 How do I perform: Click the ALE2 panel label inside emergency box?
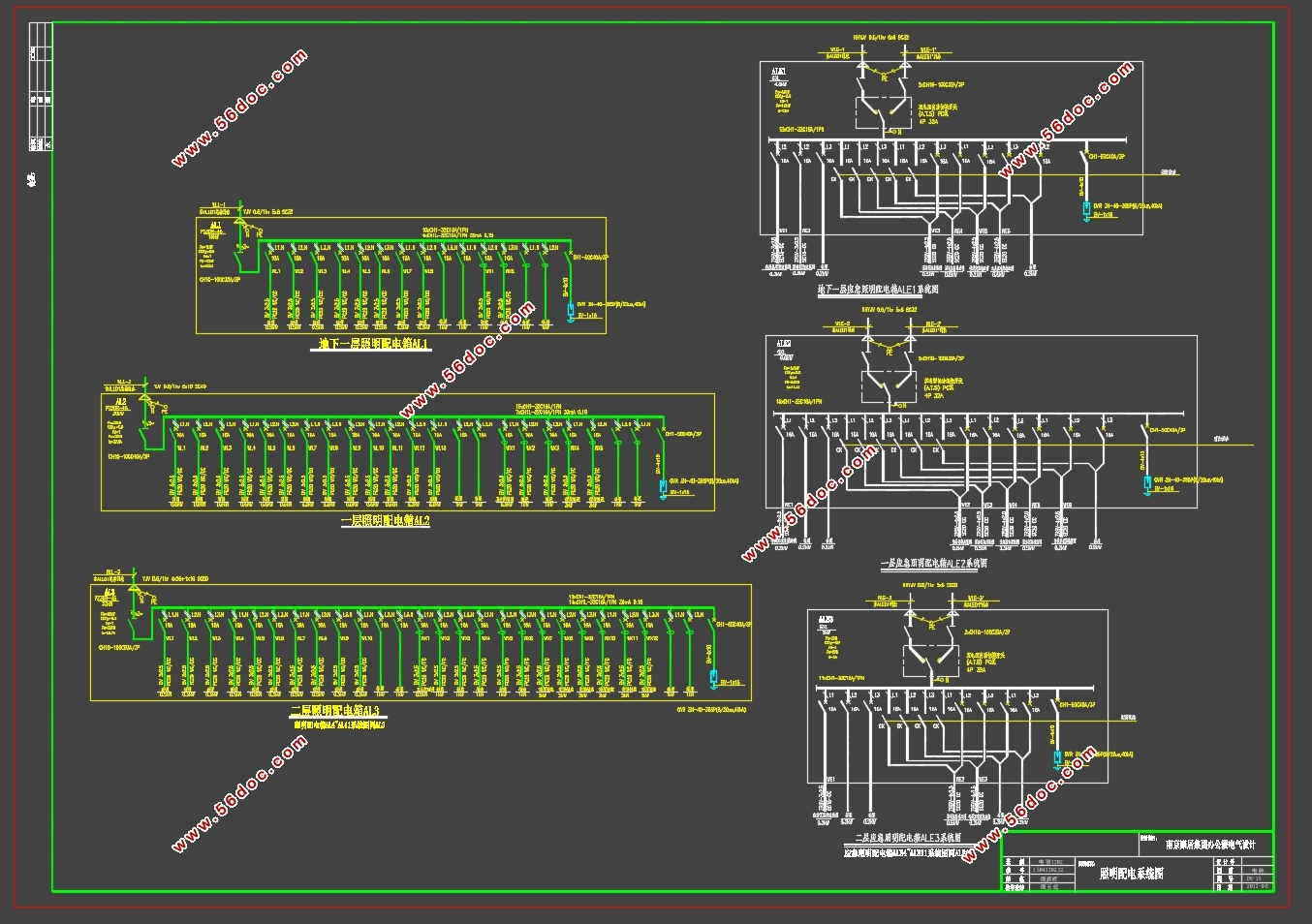click(x=783, y=344)
